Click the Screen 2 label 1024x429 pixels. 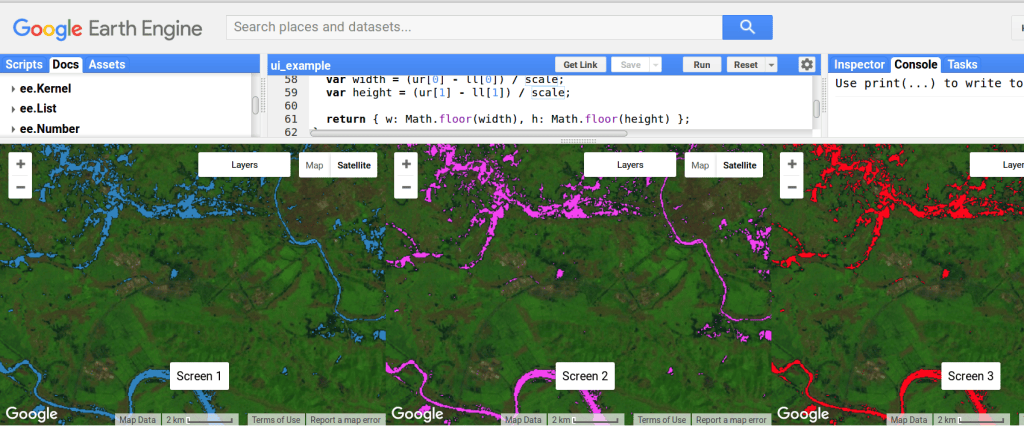pyautogui.click(x=585, y=375)
